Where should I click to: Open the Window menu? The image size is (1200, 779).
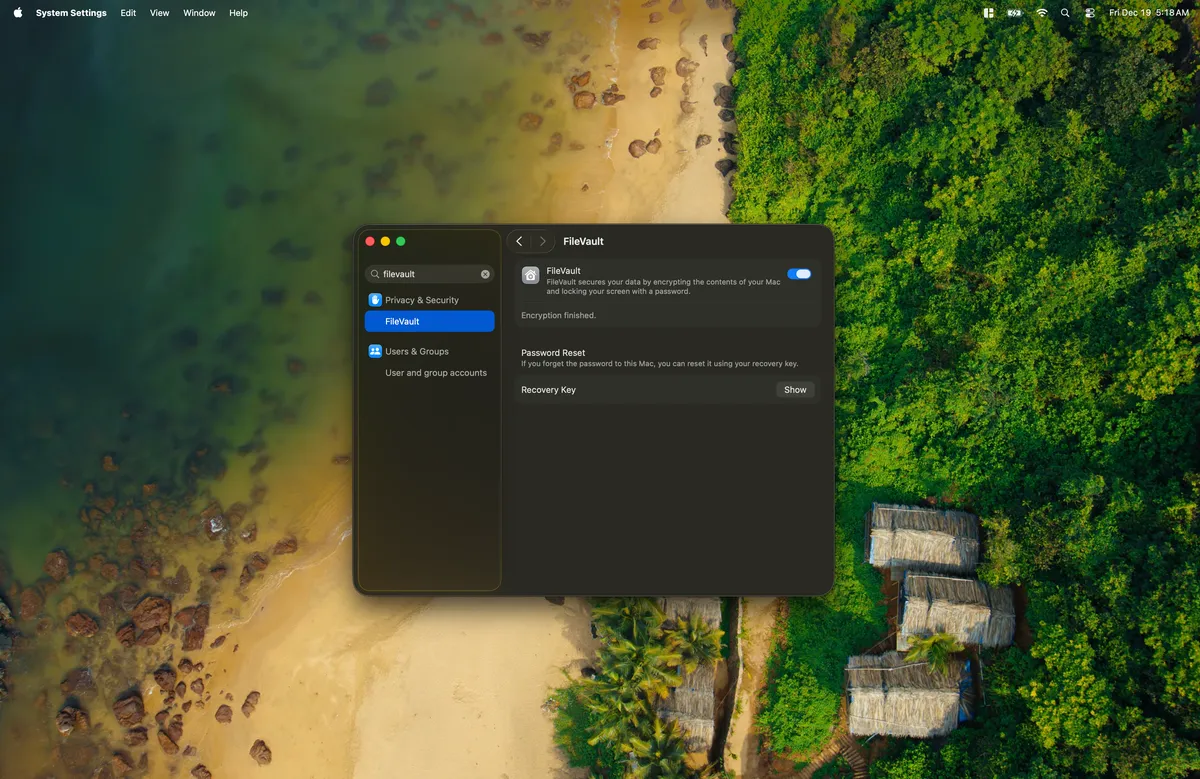tap(199, 13)
